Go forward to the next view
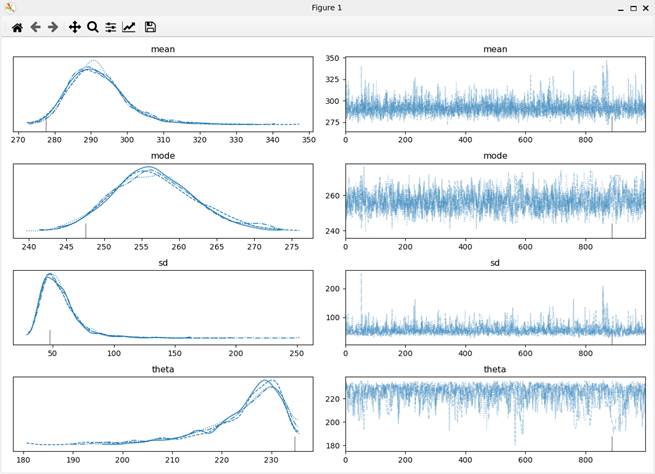 [x=53, y=28]
